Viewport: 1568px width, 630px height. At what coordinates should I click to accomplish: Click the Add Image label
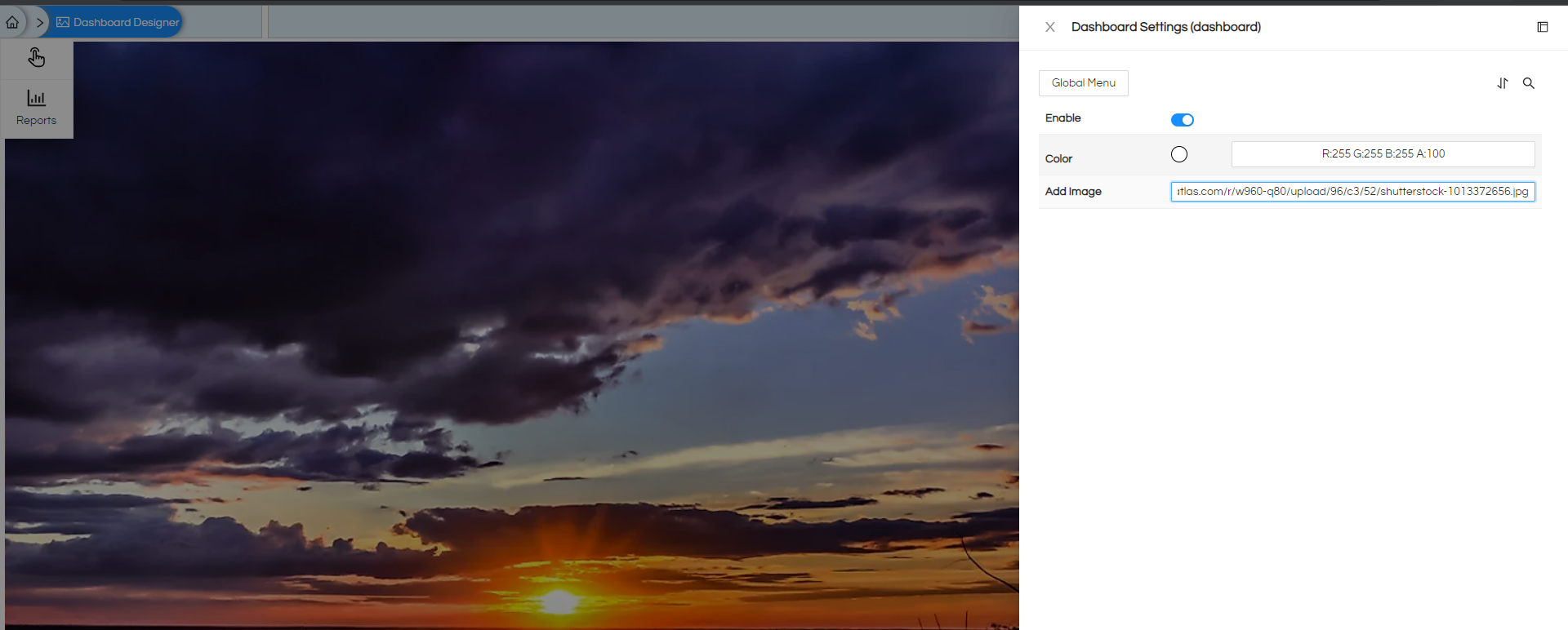pyautogui.click(x=1073, y=192)
